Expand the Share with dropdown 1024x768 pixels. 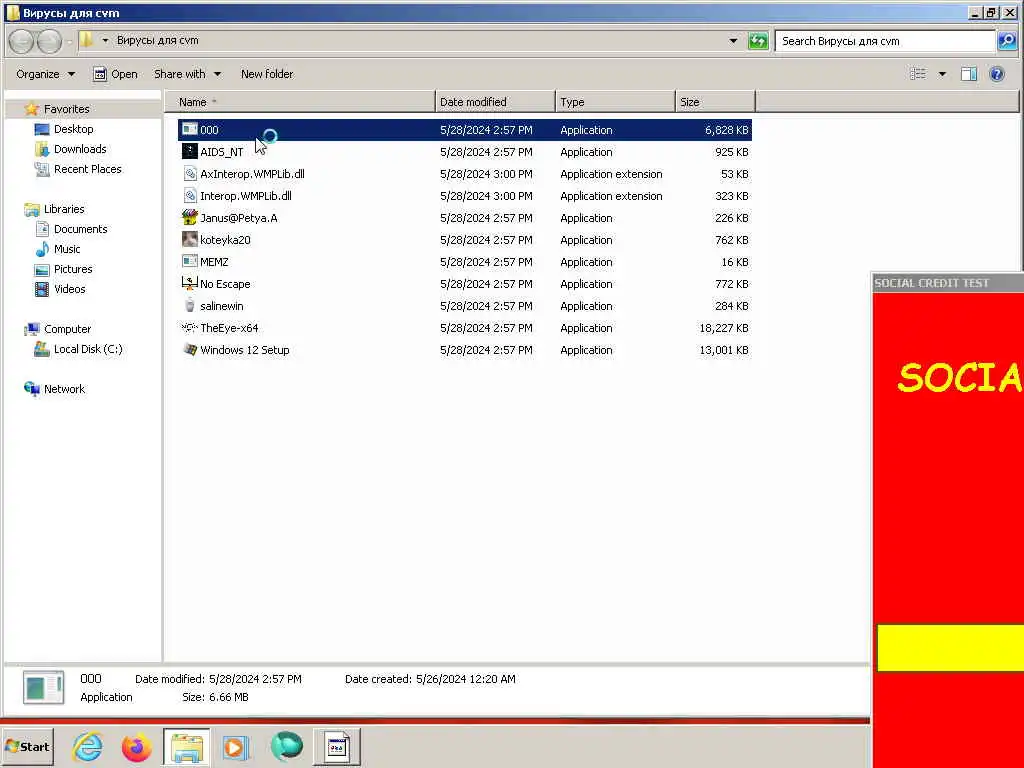coord(187,74)
